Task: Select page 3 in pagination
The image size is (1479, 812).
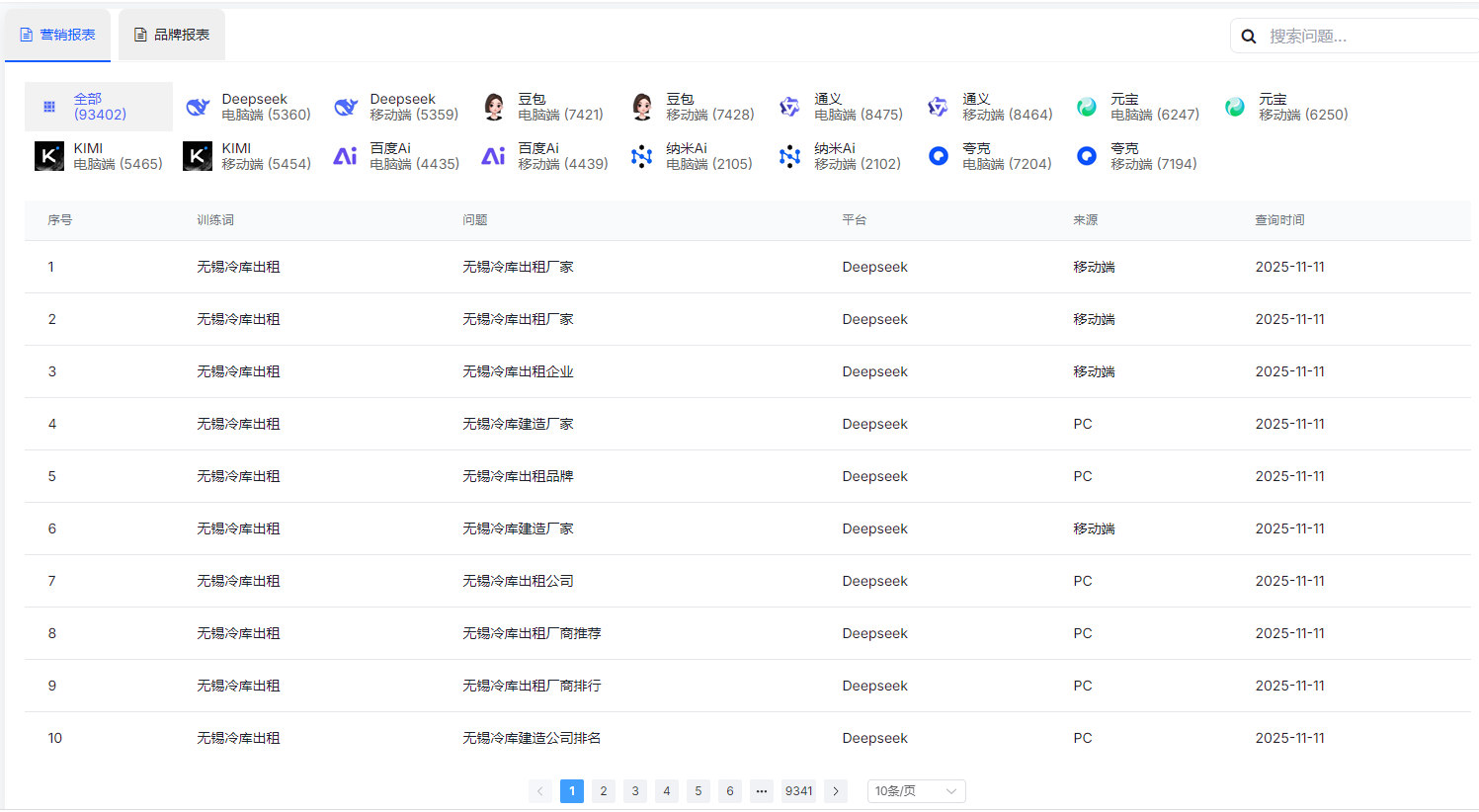Action: point(634,790)
